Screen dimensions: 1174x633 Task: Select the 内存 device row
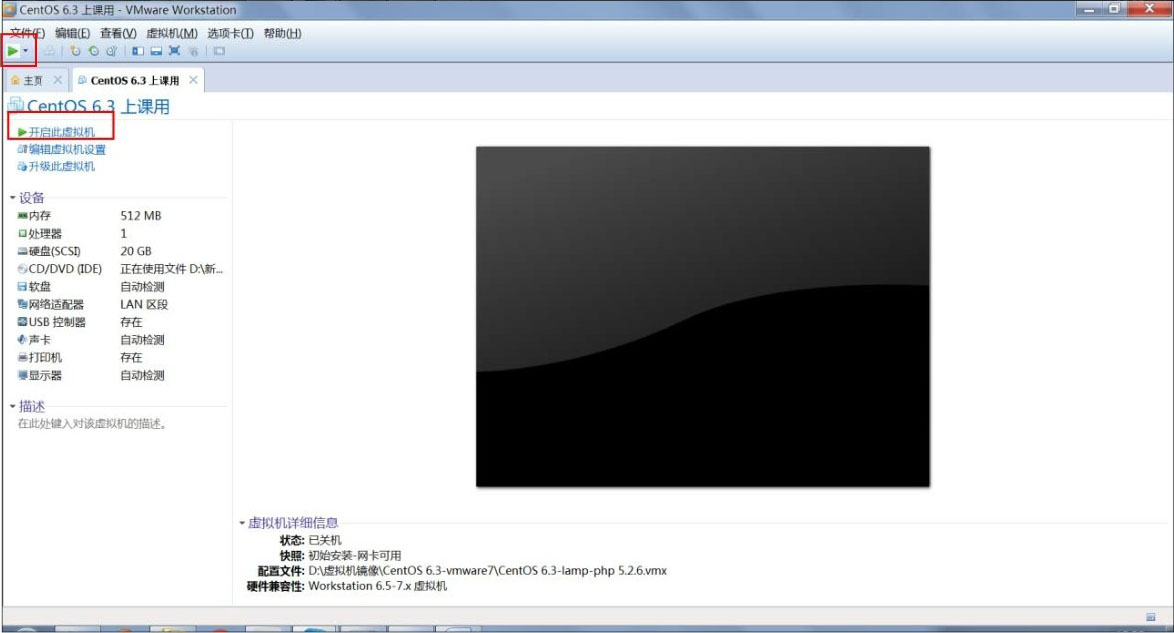pos(120,216)
